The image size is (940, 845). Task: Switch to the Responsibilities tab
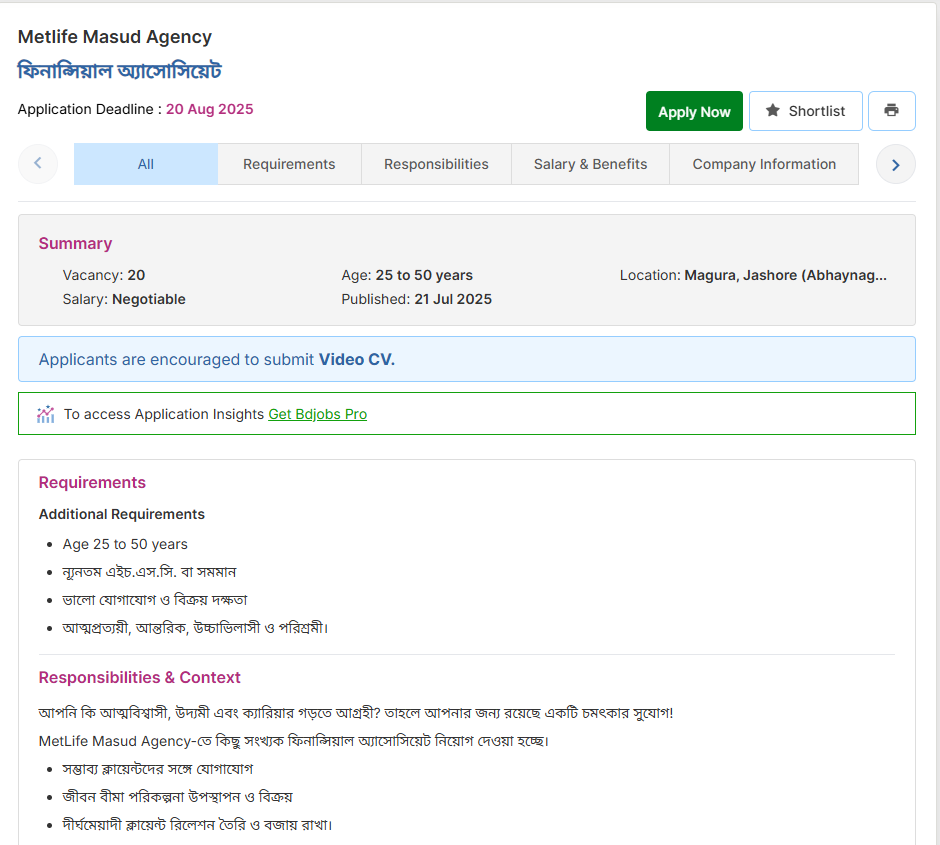pos(436,163)
